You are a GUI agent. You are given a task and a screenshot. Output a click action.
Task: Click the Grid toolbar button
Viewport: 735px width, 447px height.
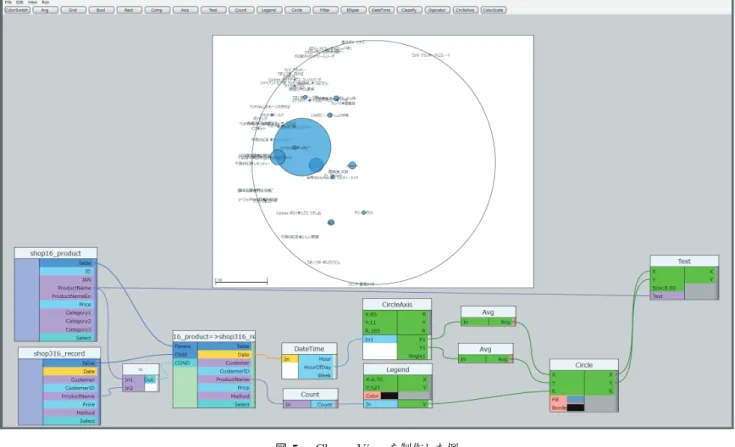pyautogui.click(x=73, y=10)
